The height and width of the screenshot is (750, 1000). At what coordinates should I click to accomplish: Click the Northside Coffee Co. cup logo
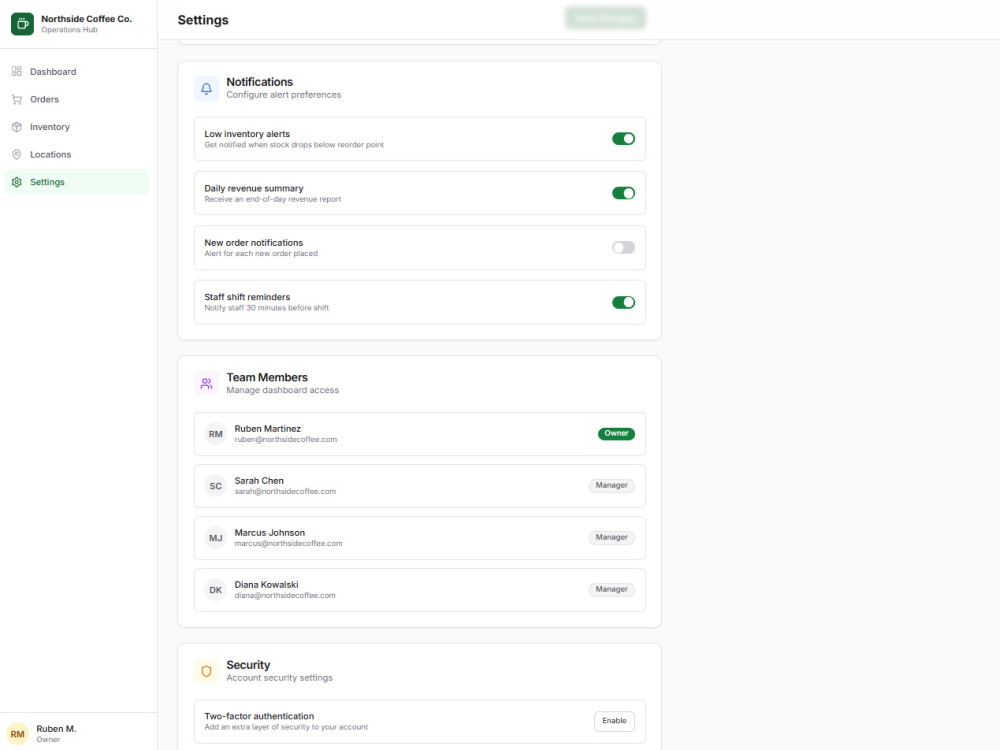coord(22,24)
